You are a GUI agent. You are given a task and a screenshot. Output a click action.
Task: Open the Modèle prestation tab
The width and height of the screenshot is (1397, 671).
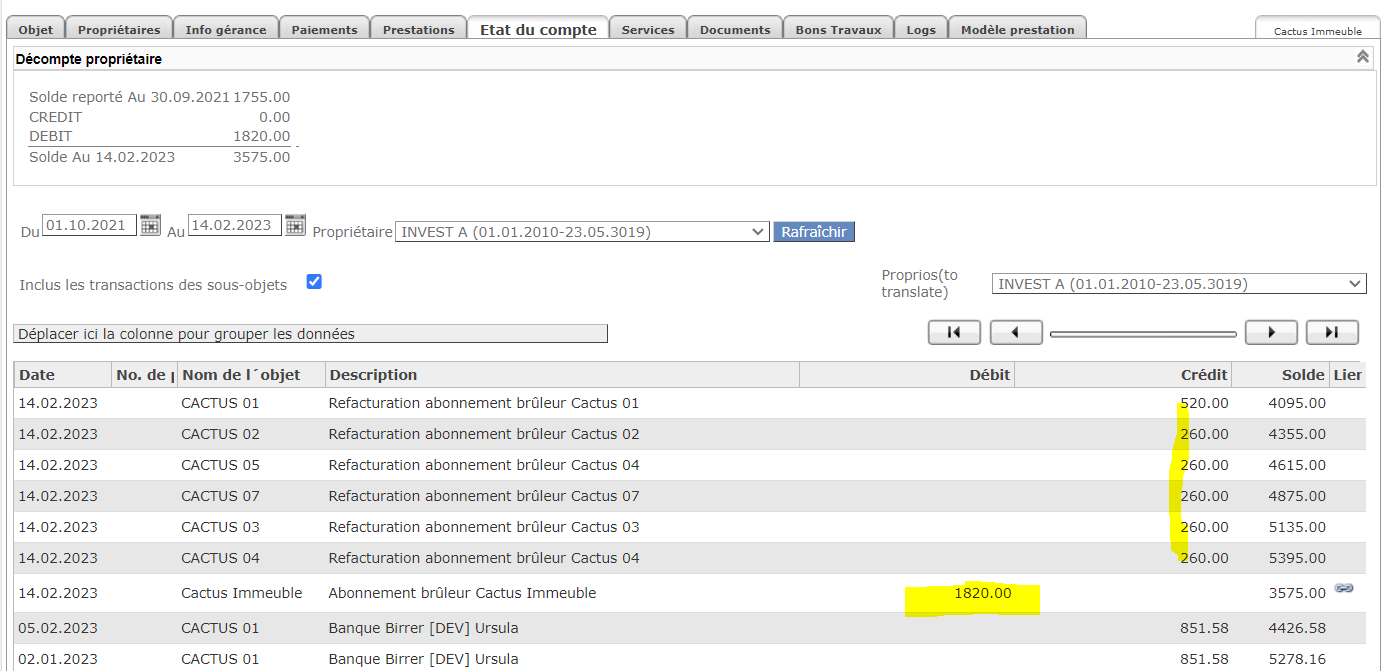(x=1017, y=29)
